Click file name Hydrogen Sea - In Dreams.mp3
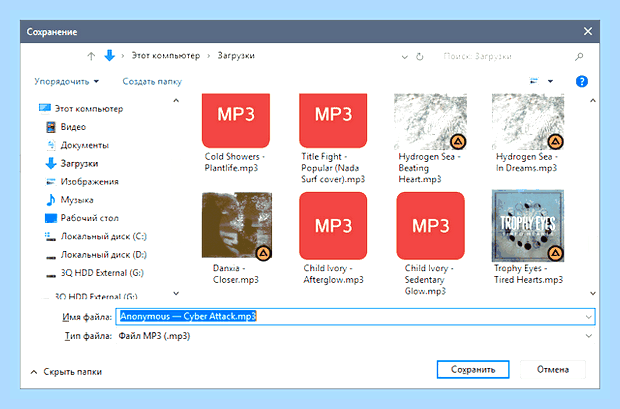The height and width of the screenshot is (409, 620). click(x=526, y=162)
